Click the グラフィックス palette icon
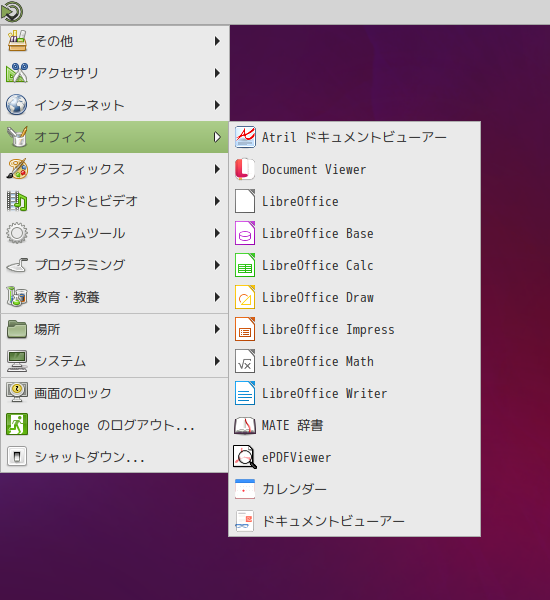The width and height of the screenshot is (550, 600). tap(17, 169)
